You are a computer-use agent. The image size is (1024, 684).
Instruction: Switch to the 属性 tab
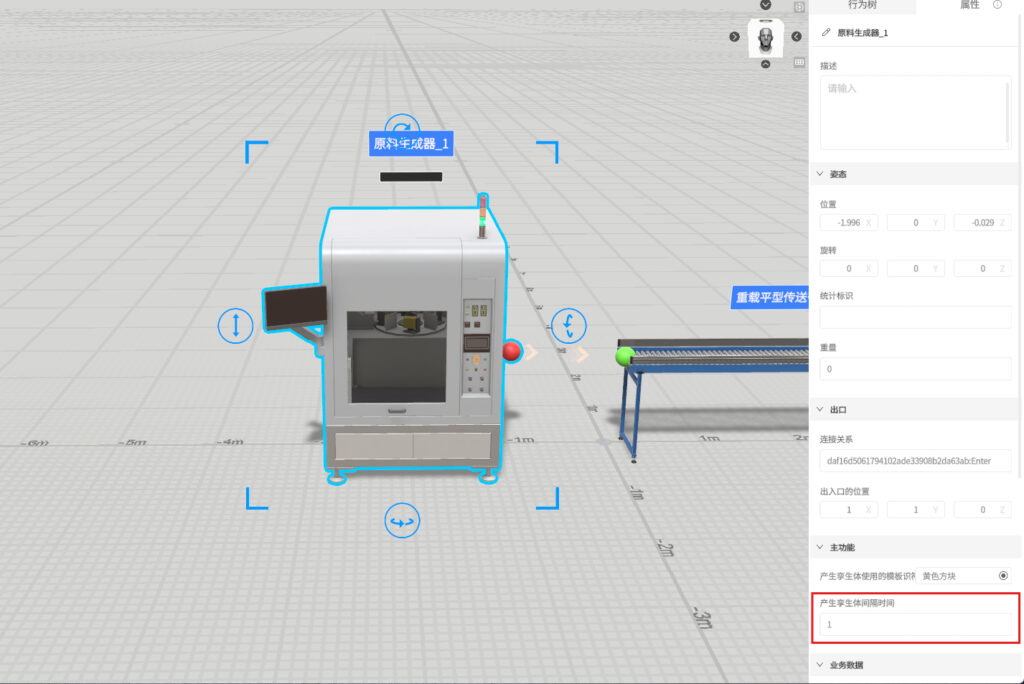tap(969, 5)
